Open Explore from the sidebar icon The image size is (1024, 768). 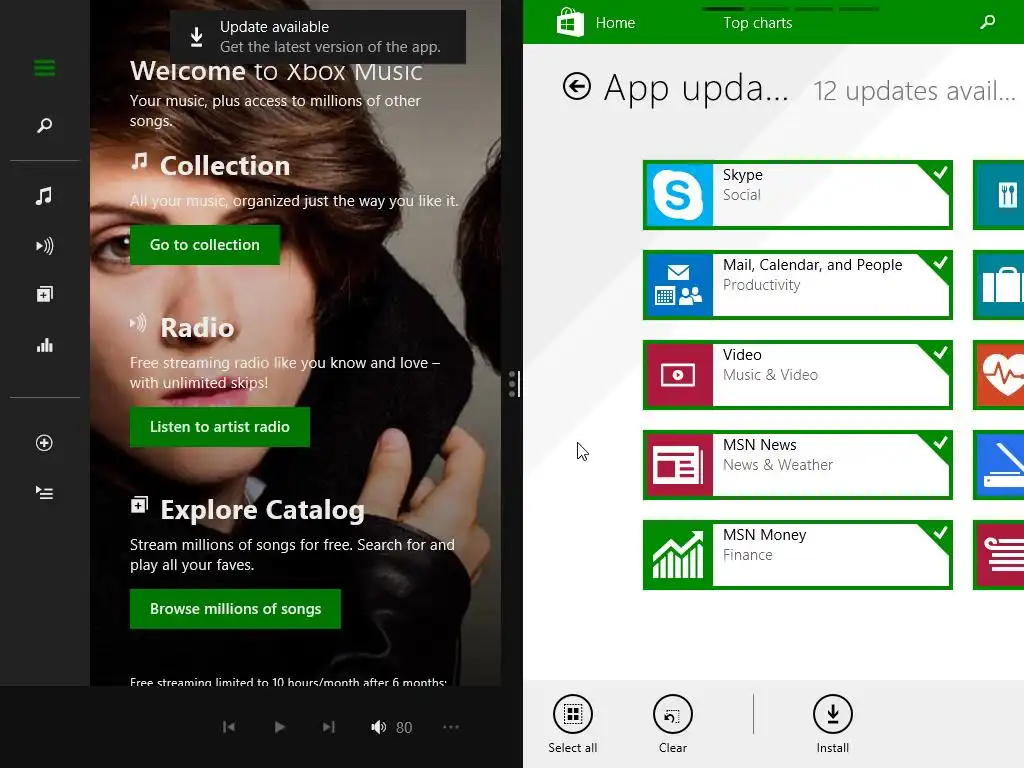coord(44,295)
